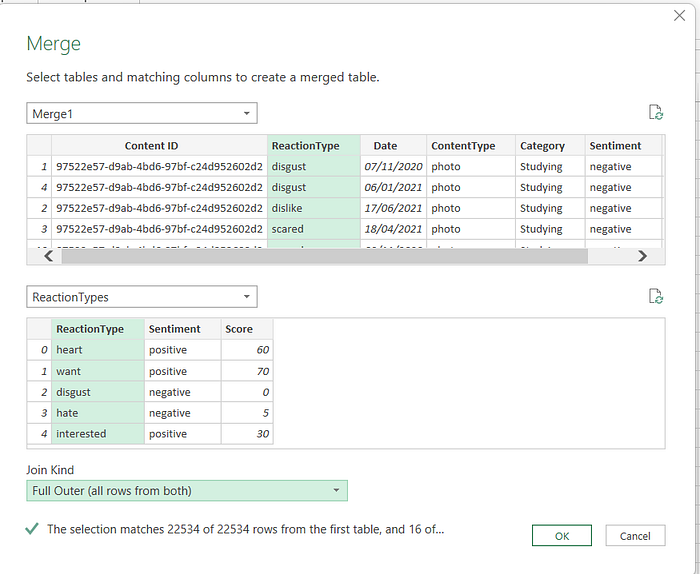Click refresh preview icon beside Merge1 table
Screen dimensions: 700x574
click(655, 112)
